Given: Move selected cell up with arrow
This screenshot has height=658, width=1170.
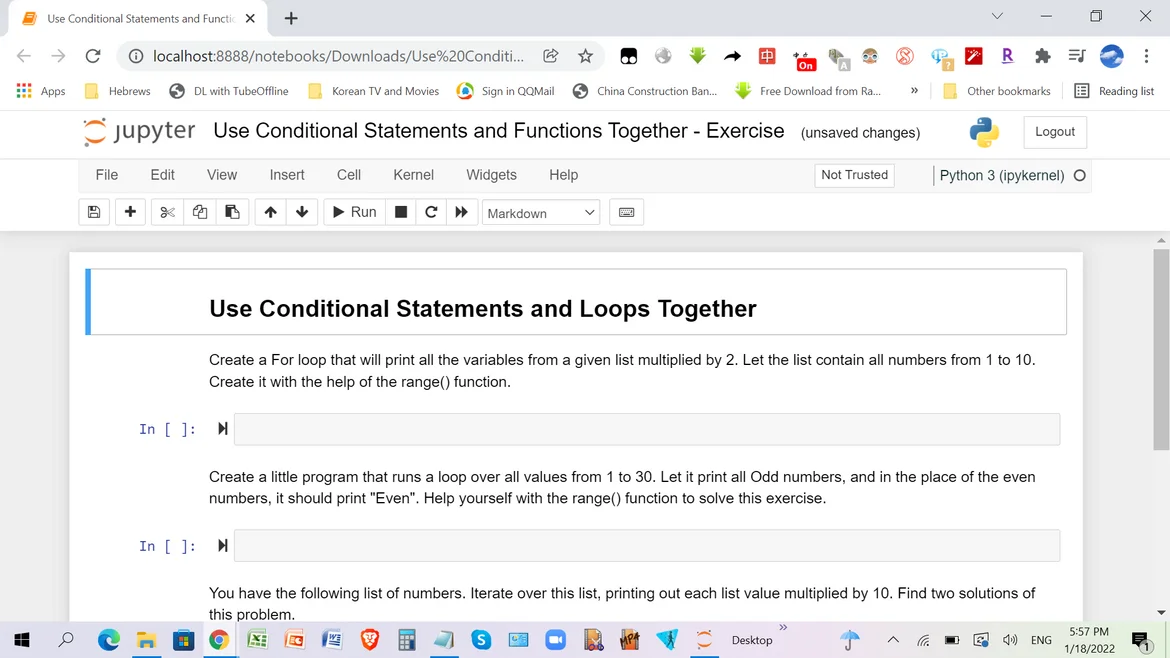Looking at the screenshot, I should pos(270,212).
